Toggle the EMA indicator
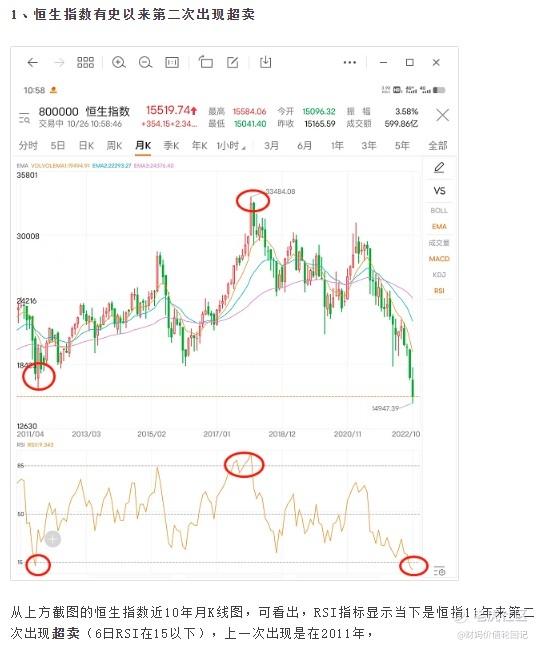The height and width of the screenshot is (646, 537). coord(439,227)
